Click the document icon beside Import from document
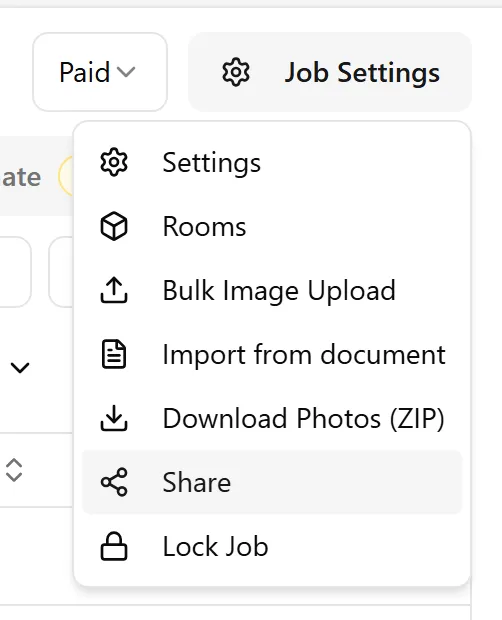 114,354
